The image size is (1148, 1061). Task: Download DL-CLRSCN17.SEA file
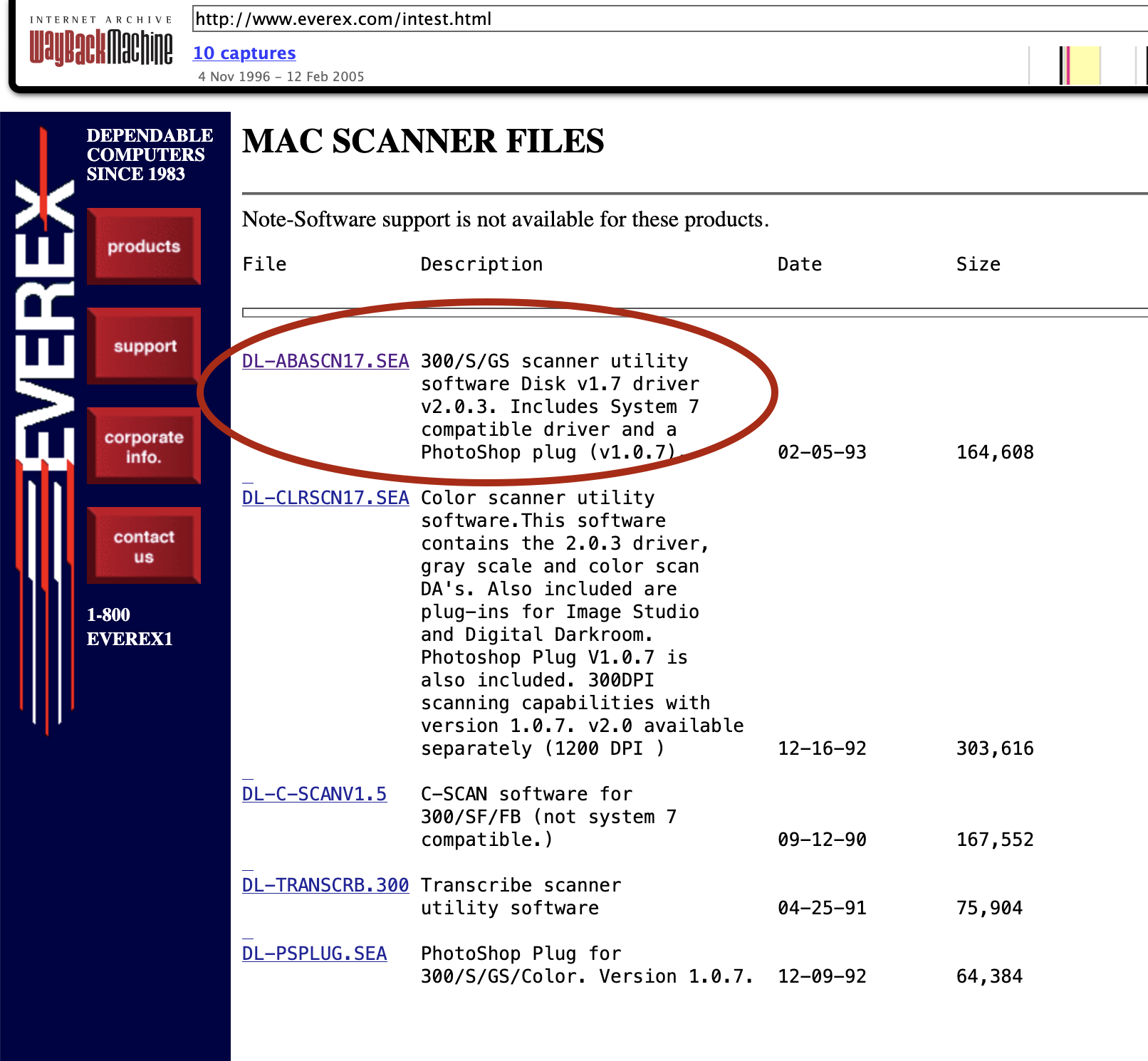click(325, 498)
